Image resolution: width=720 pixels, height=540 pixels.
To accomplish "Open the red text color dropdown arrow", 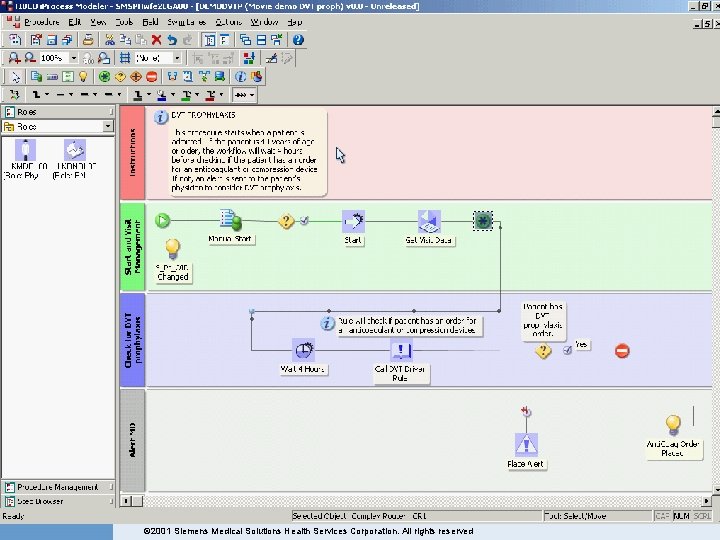I will (x=221, y=95).
